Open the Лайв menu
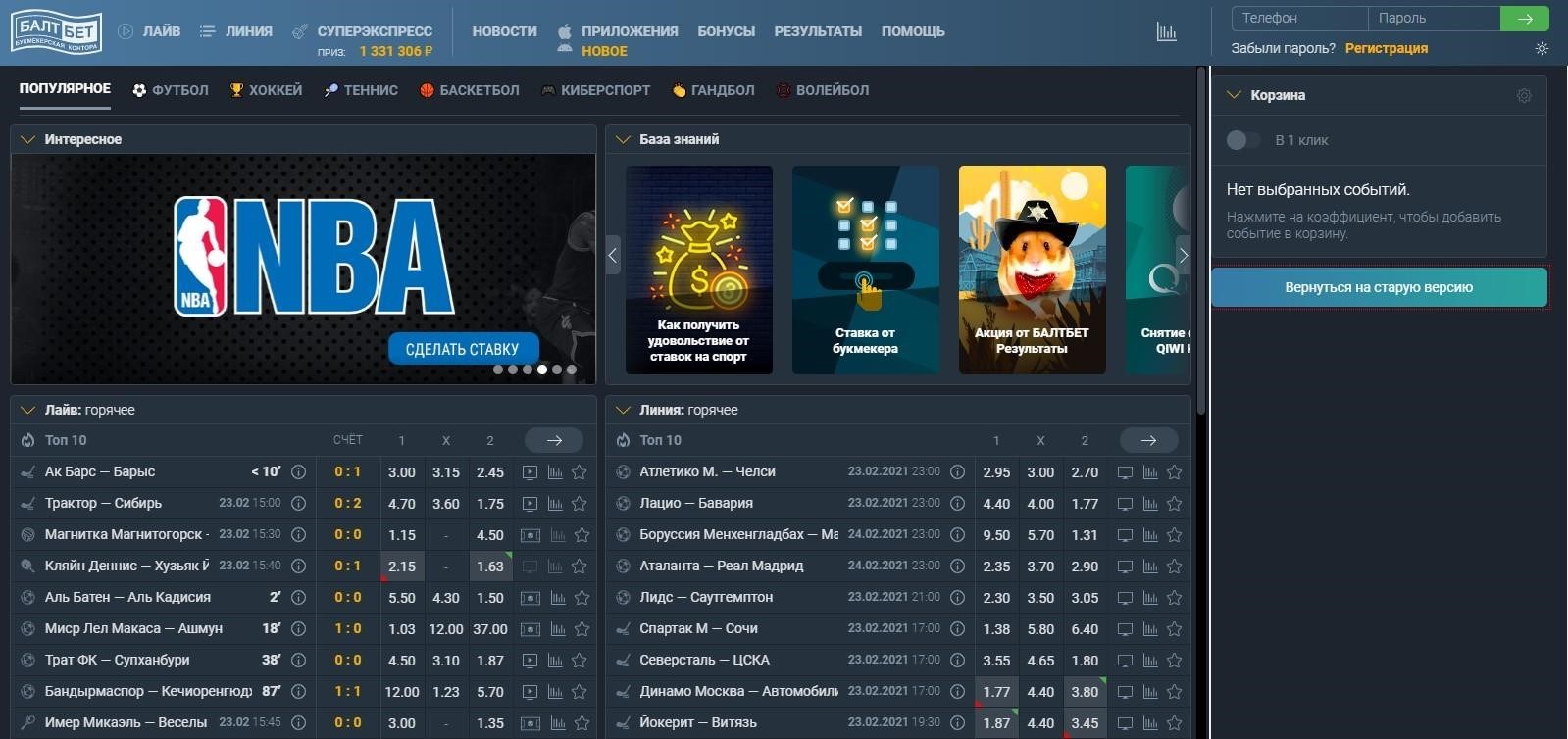 (149, 31)
